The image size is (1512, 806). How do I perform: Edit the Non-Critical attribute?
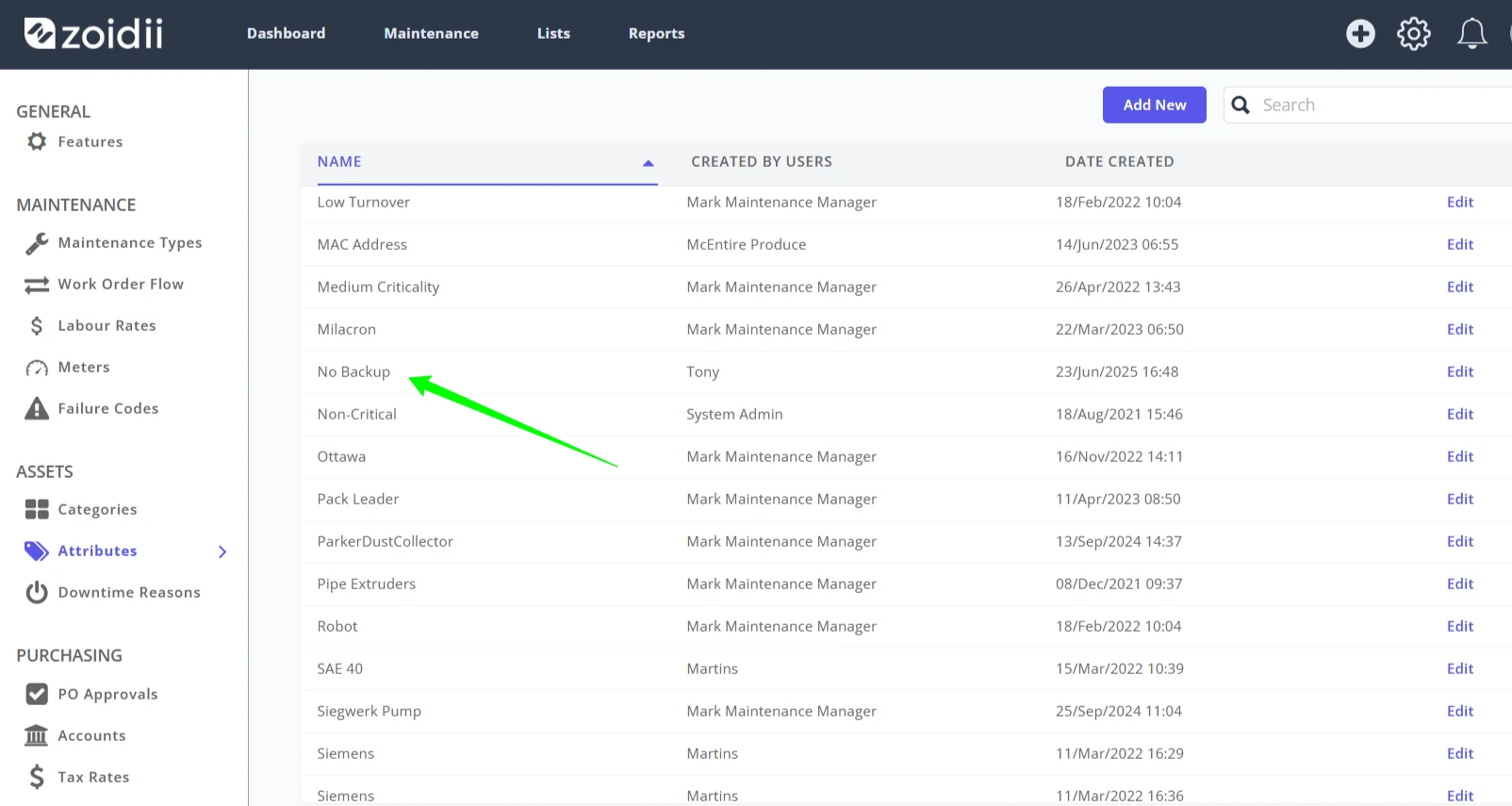[x=1459, y=415]
